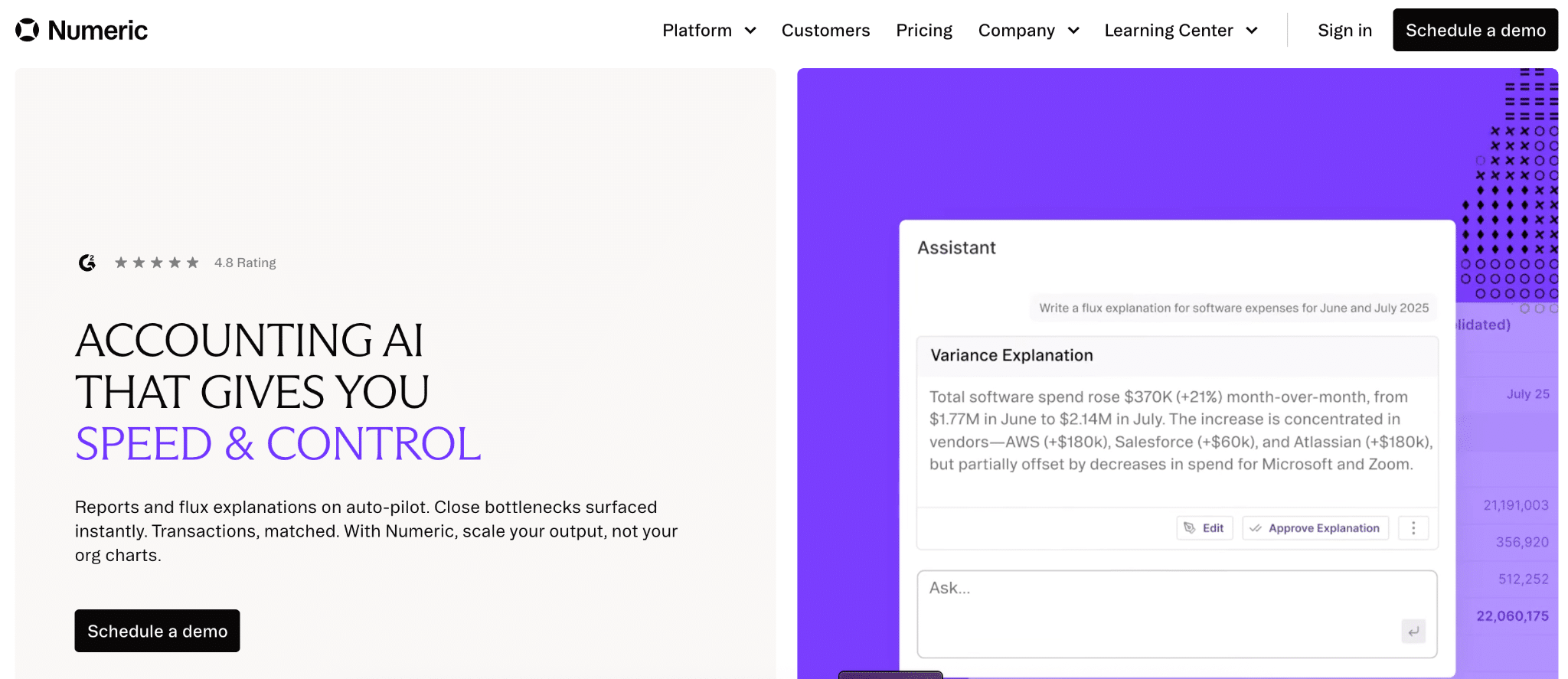Click Schedule a demo in the header

[x=1475, y=31]
